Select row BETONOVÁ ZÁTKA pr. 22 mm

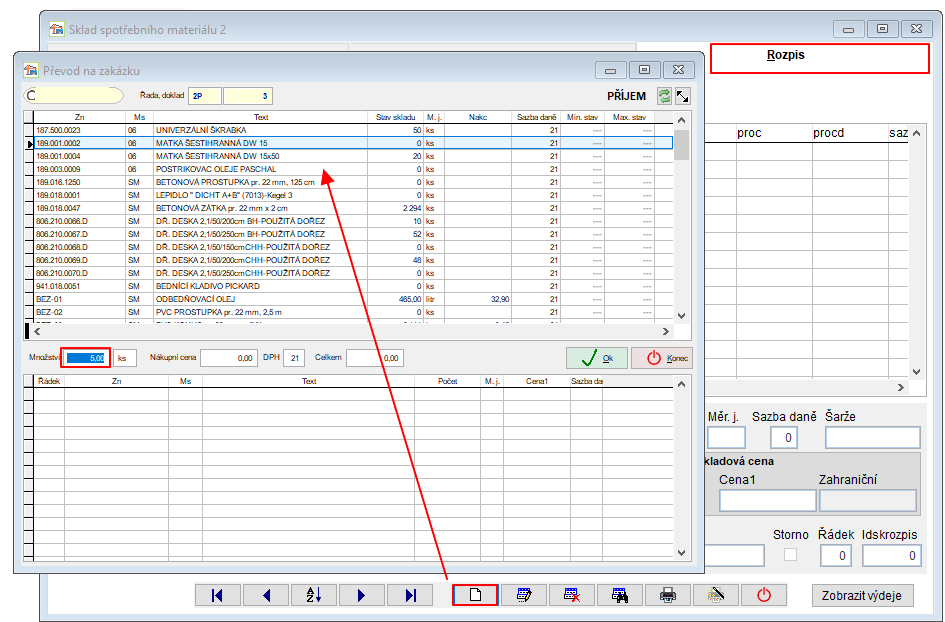(353, 208)
